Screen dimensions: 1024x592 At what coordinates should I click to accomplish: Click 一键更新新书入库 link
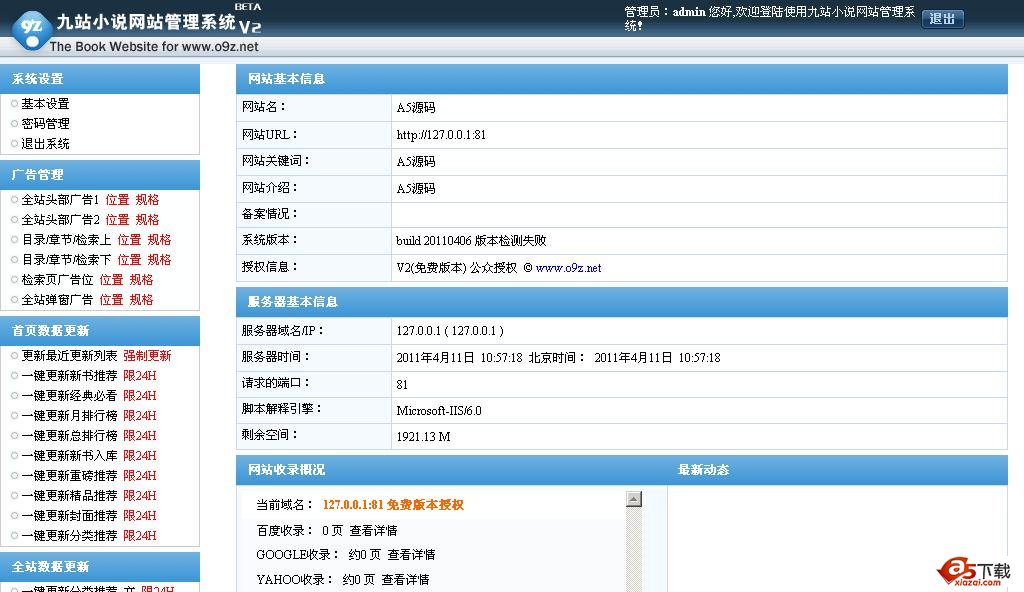(69, 455)
